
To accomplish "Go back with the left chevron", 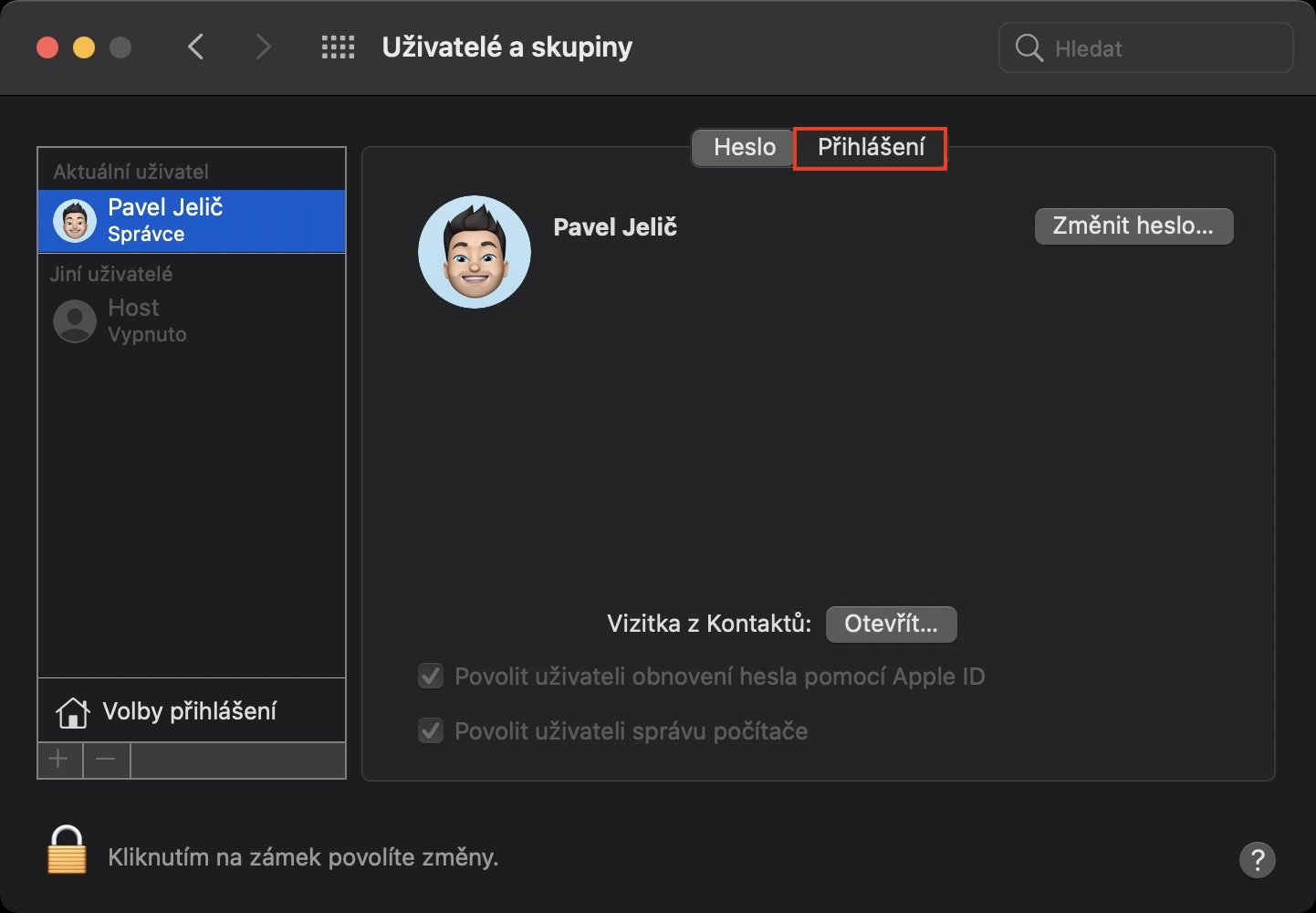I will tap(195, 47).
